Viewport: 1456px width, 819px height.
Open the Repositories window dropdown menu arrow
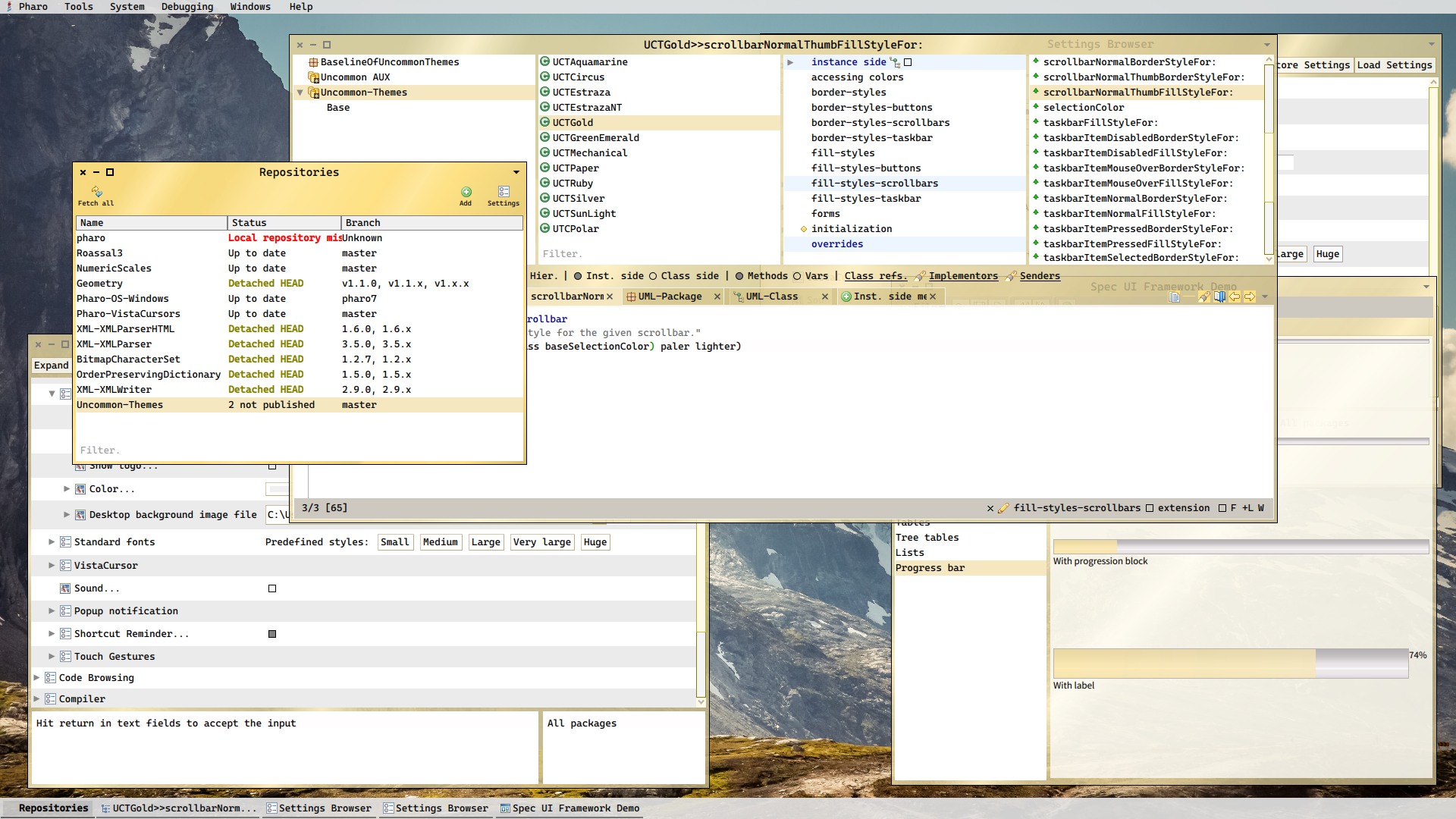point(516,172)
